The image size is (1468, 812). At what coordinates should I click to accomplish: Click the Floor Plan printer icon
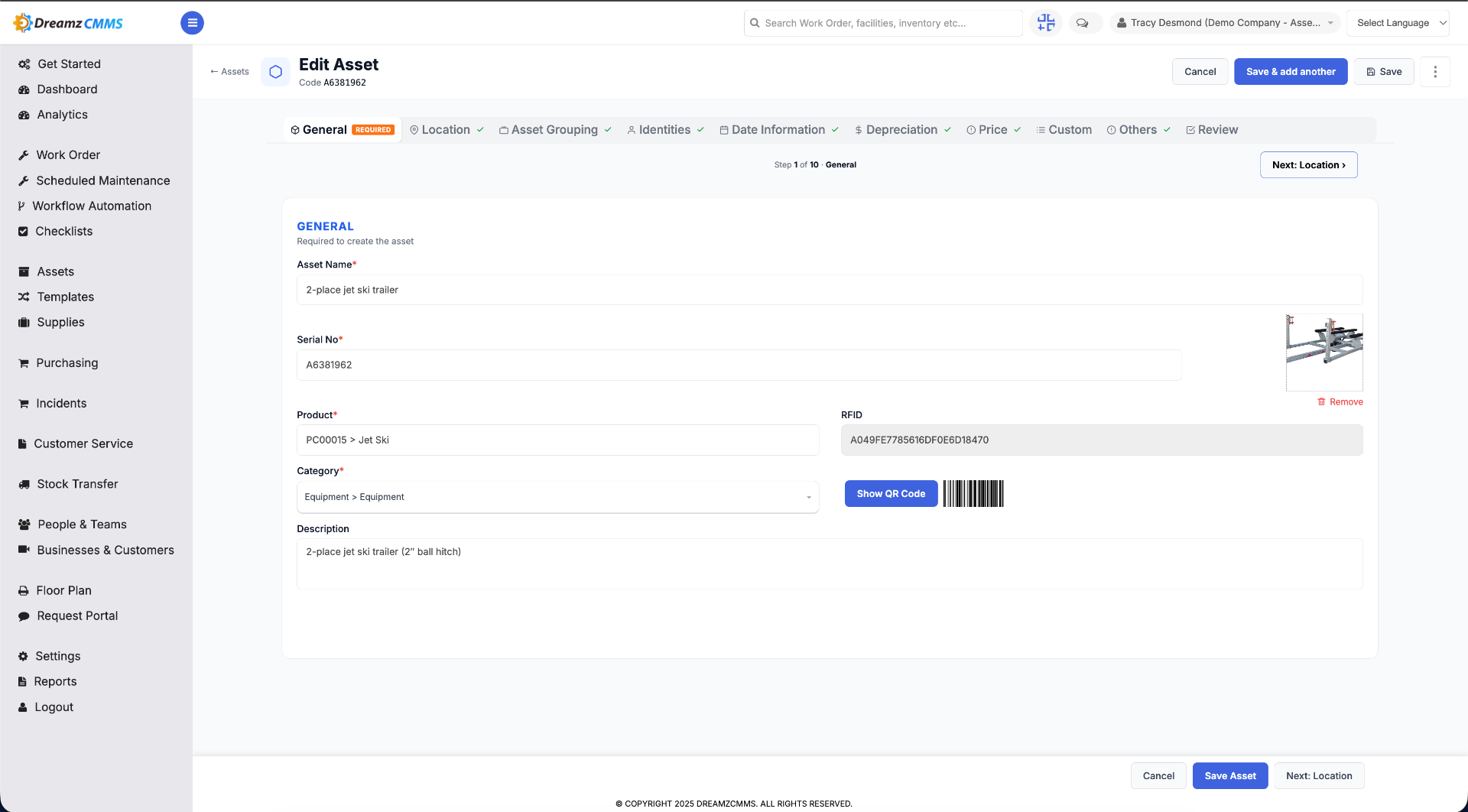(24, 590)
